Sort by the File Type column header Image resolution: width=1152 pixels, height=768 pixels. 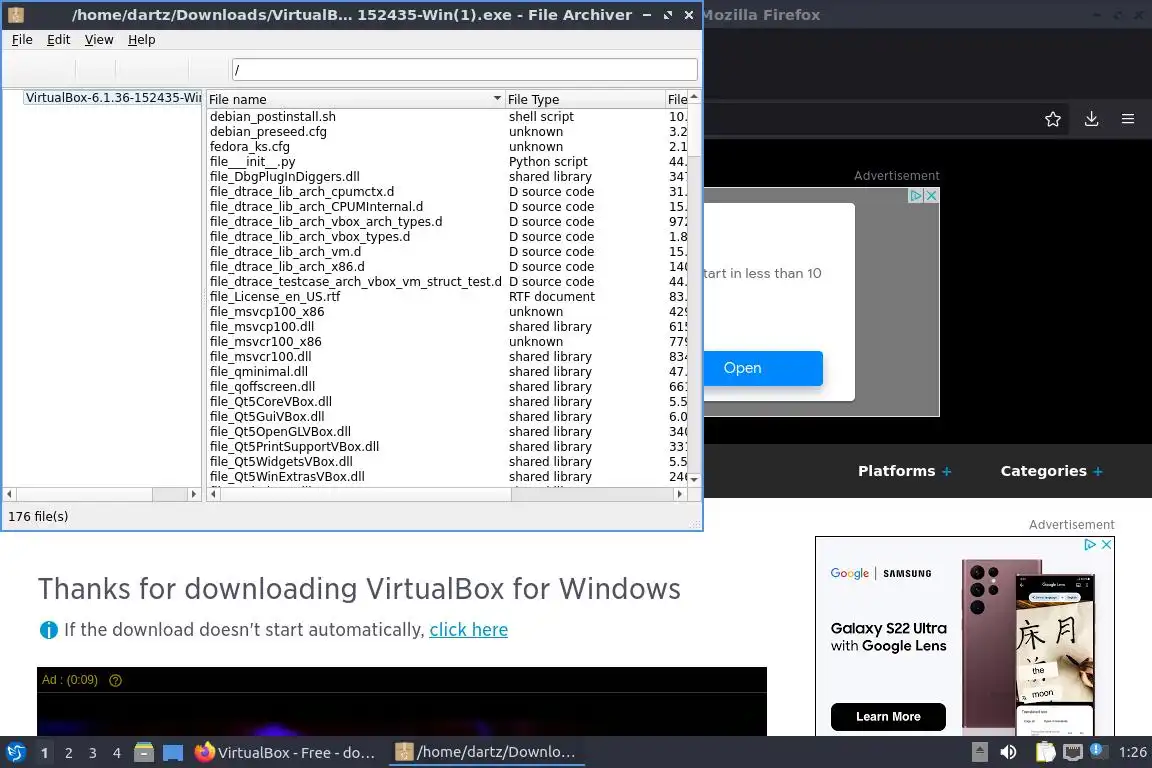[x=585, y=99]
